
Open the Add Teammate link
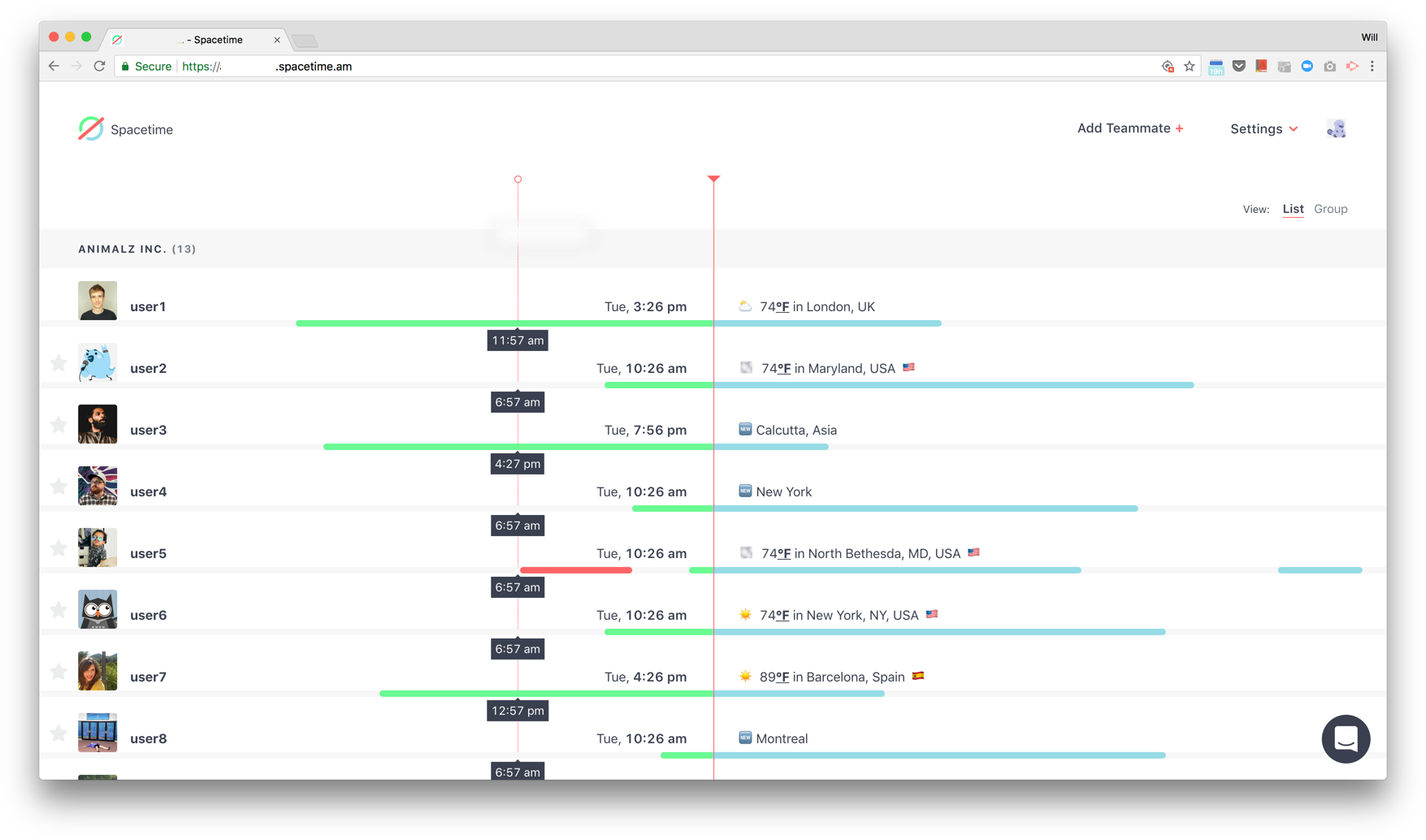click(1130, 128)
